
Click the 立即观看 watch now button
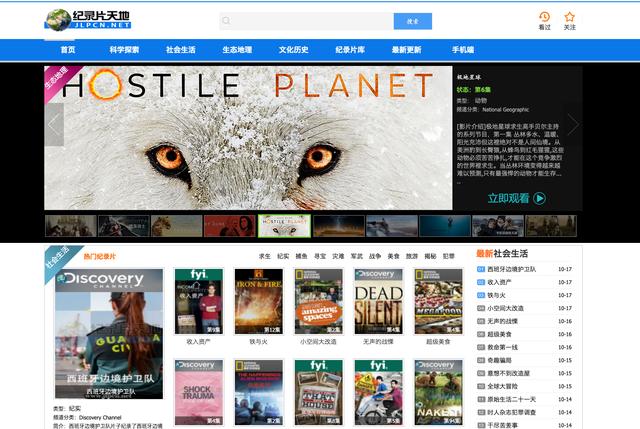tap(516, 198)
